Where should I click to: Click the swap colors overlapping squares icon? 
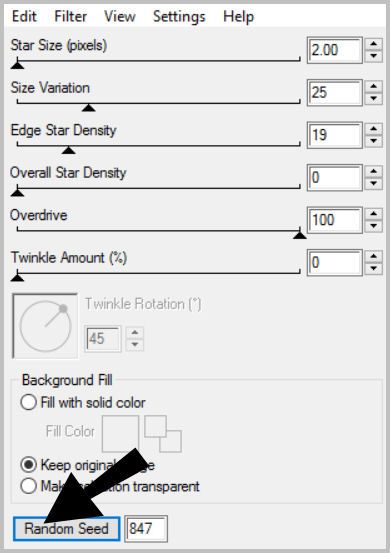pyautogui.click(x=163, y=434)
